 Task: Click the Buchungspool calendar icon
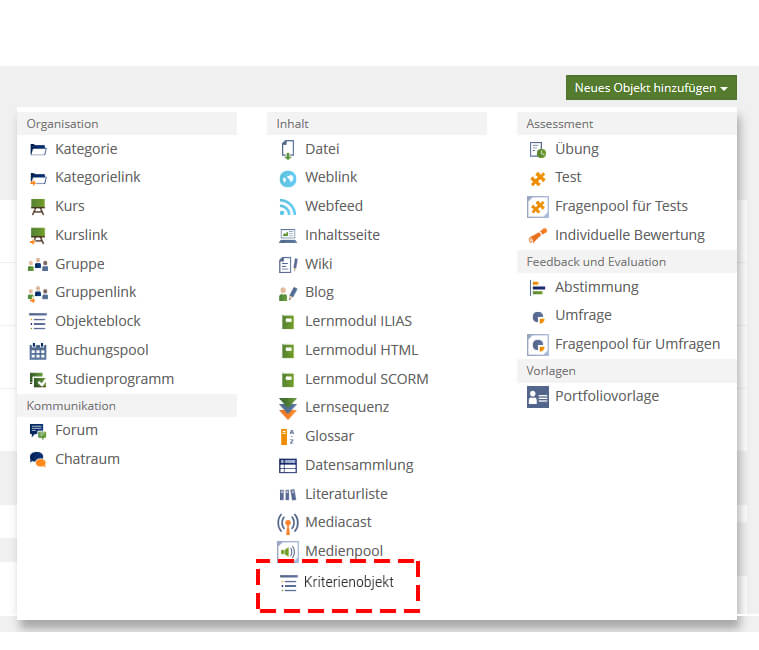[x=38, y=351]
